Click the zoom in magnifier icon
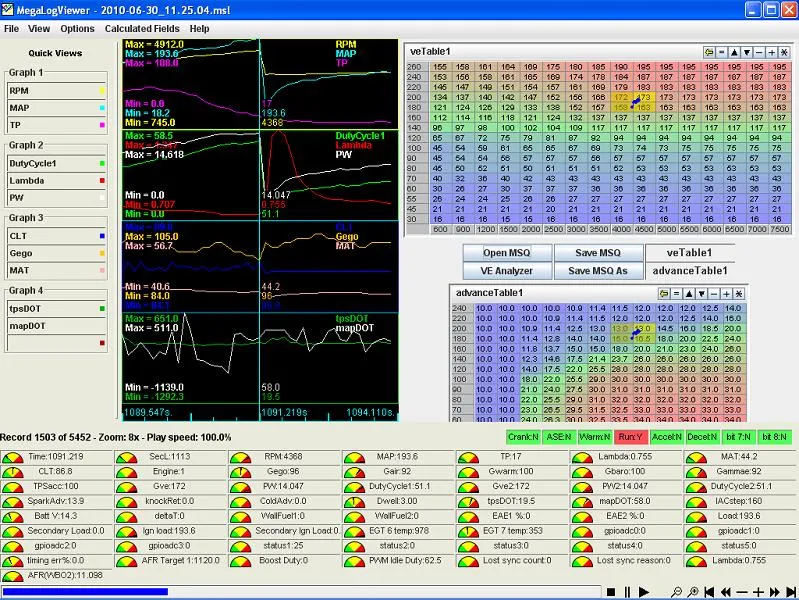The image size is (799, 600). (693, 592)
